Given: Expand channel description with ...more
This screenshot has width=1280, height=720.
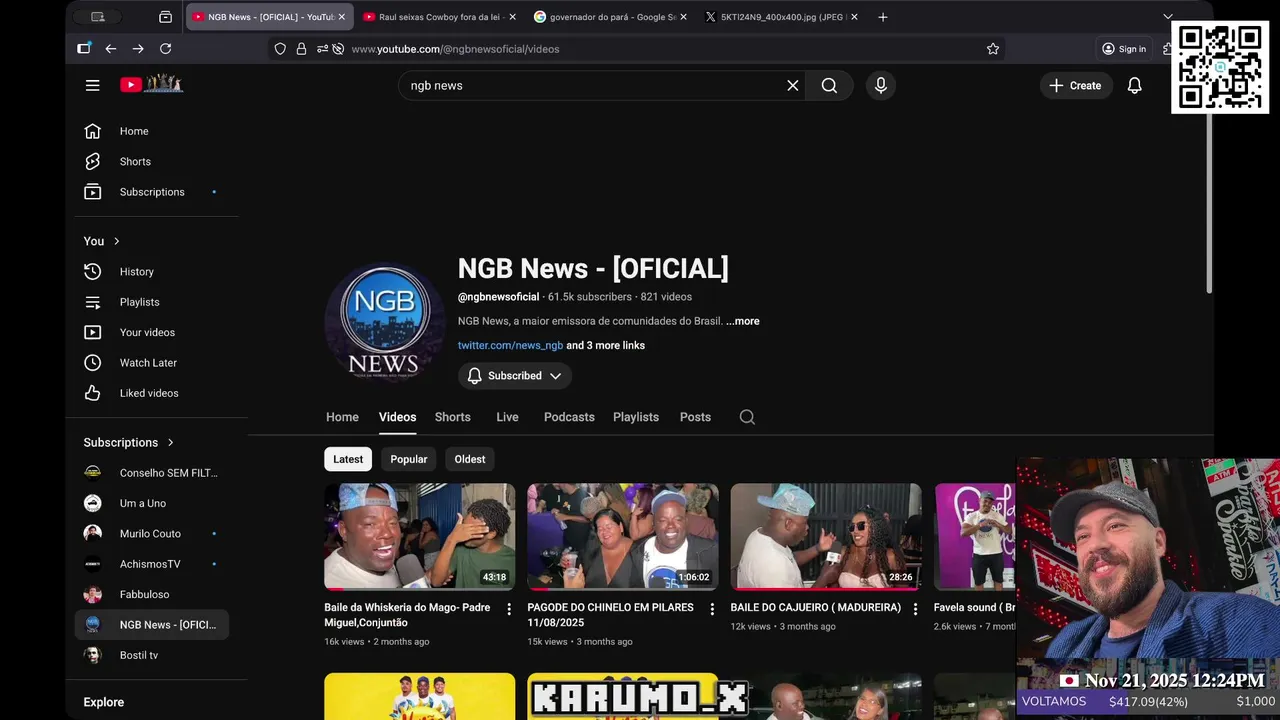Looking at the screenshot, I should coord(742,321).
